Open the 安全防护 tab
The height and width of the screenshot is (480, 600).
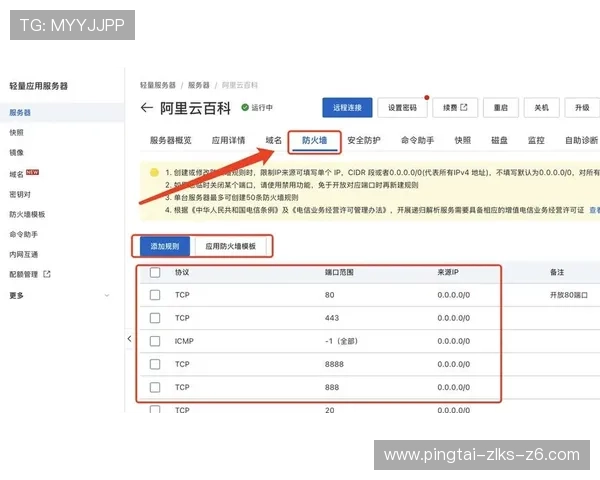(364, 140)
